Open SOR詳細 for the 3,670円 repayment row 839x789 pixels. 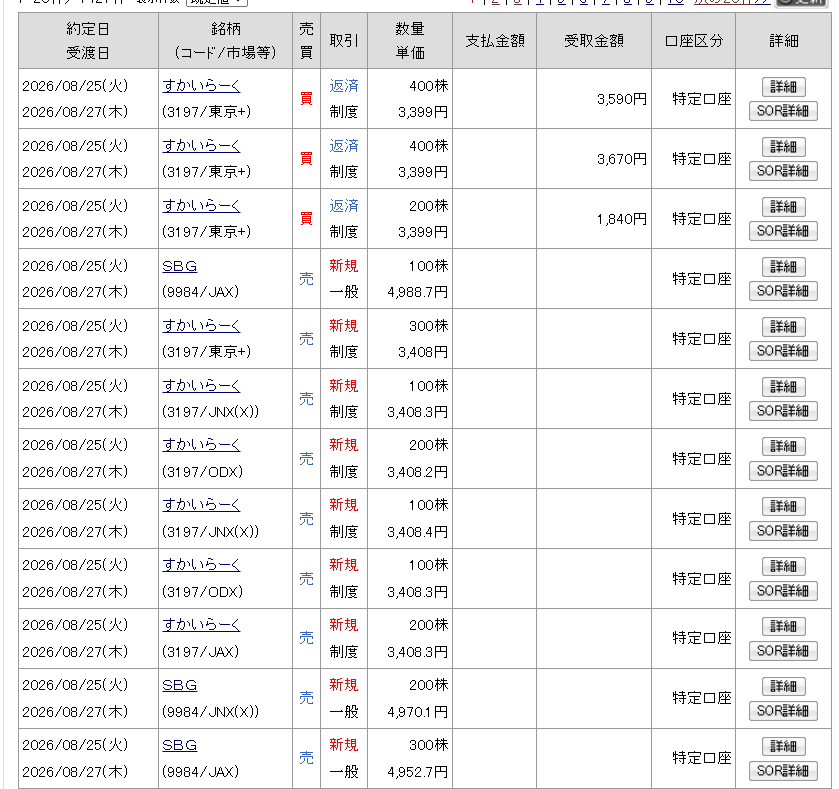click(x=783, y=171)
